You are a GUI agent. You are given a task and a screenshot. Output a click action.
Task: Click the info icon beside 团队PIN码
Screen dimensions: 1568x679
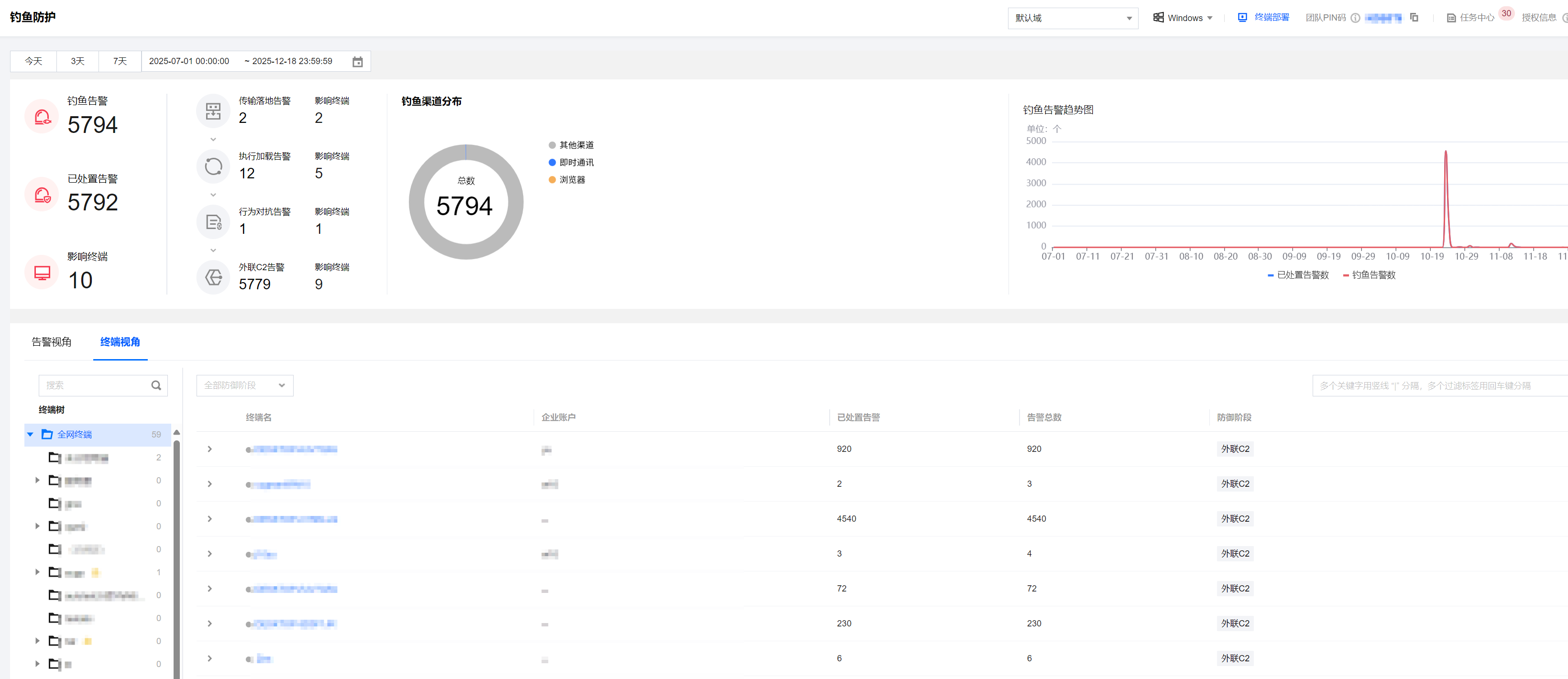coord(1355,18)
